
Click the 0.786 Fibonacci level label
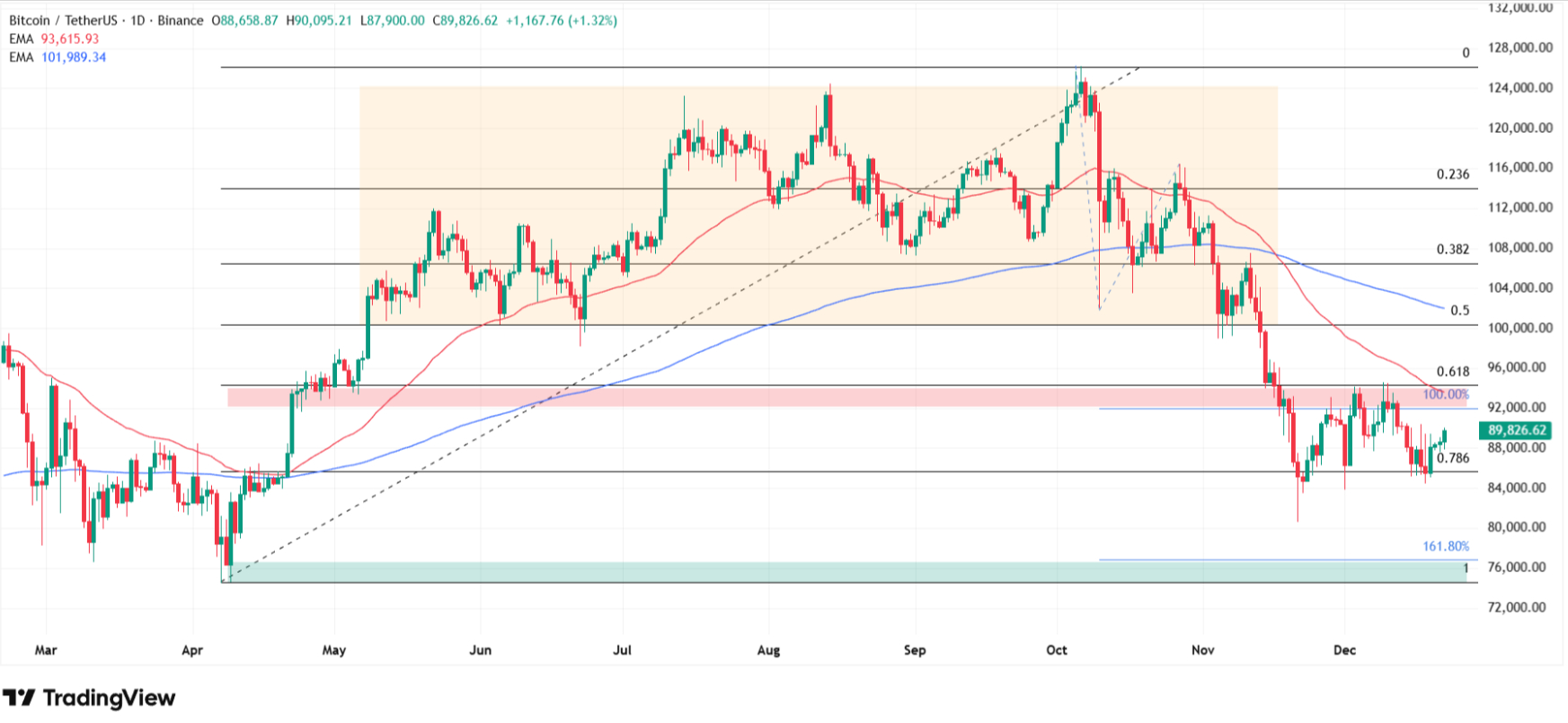(1452, 458)
